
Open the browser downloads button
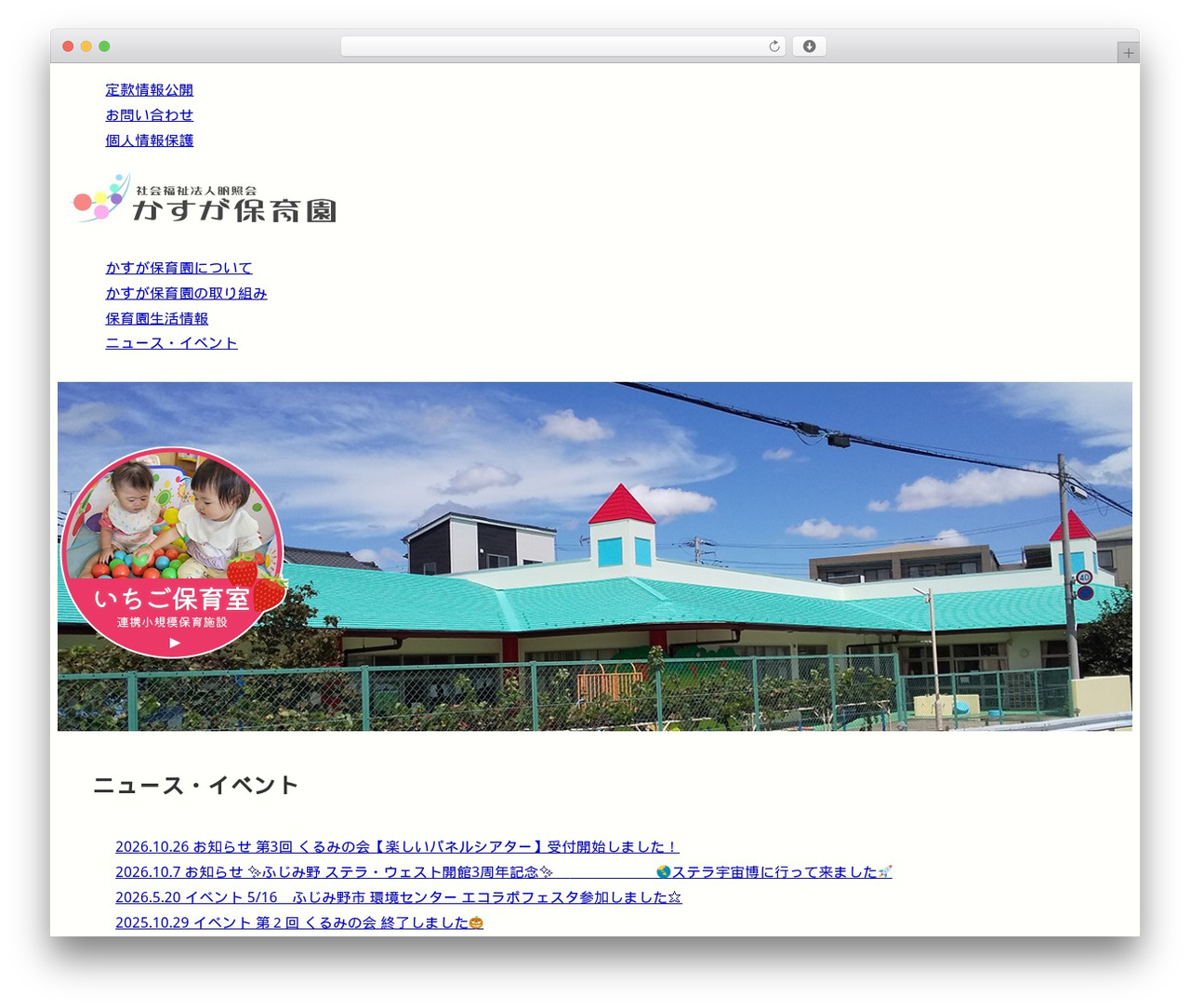coord(809,46)
